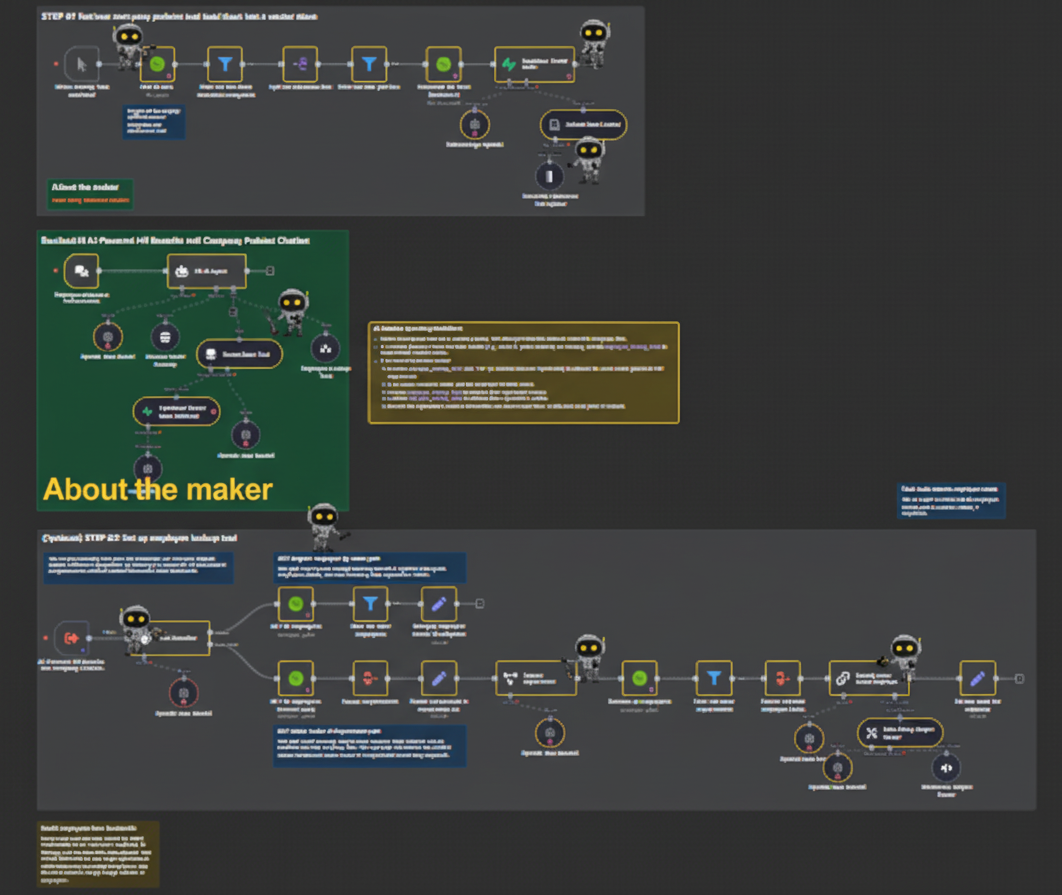Select the large yellow instructions sticky note

[x=523, y=372]
